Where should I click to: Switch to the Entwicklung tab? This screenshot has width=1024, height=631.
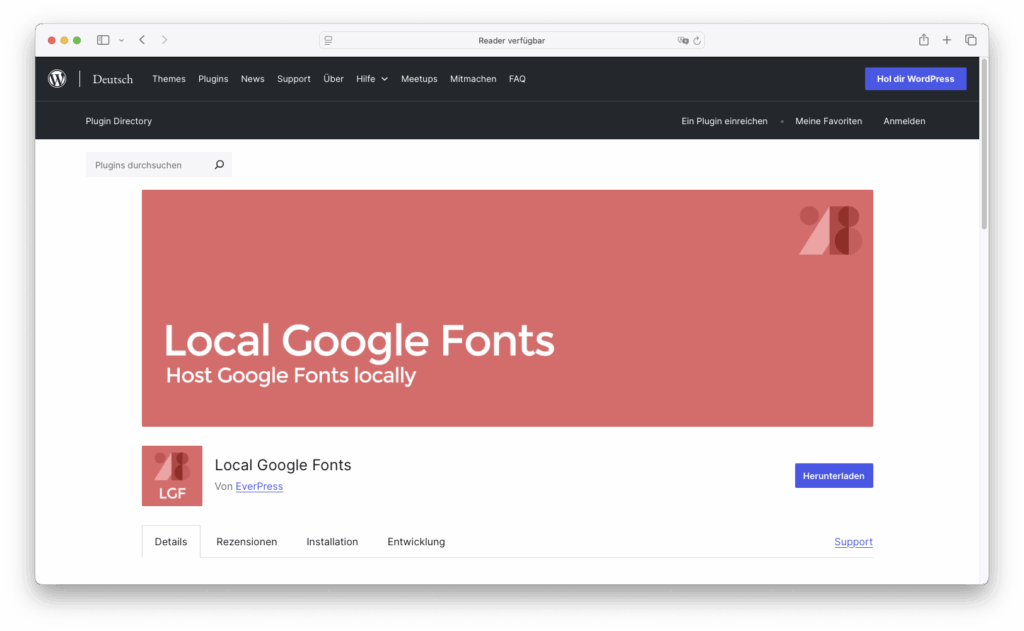(416, 542)
